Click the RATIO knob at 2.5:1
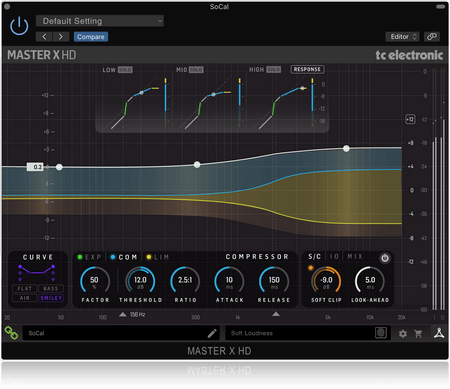 (185, 281)
